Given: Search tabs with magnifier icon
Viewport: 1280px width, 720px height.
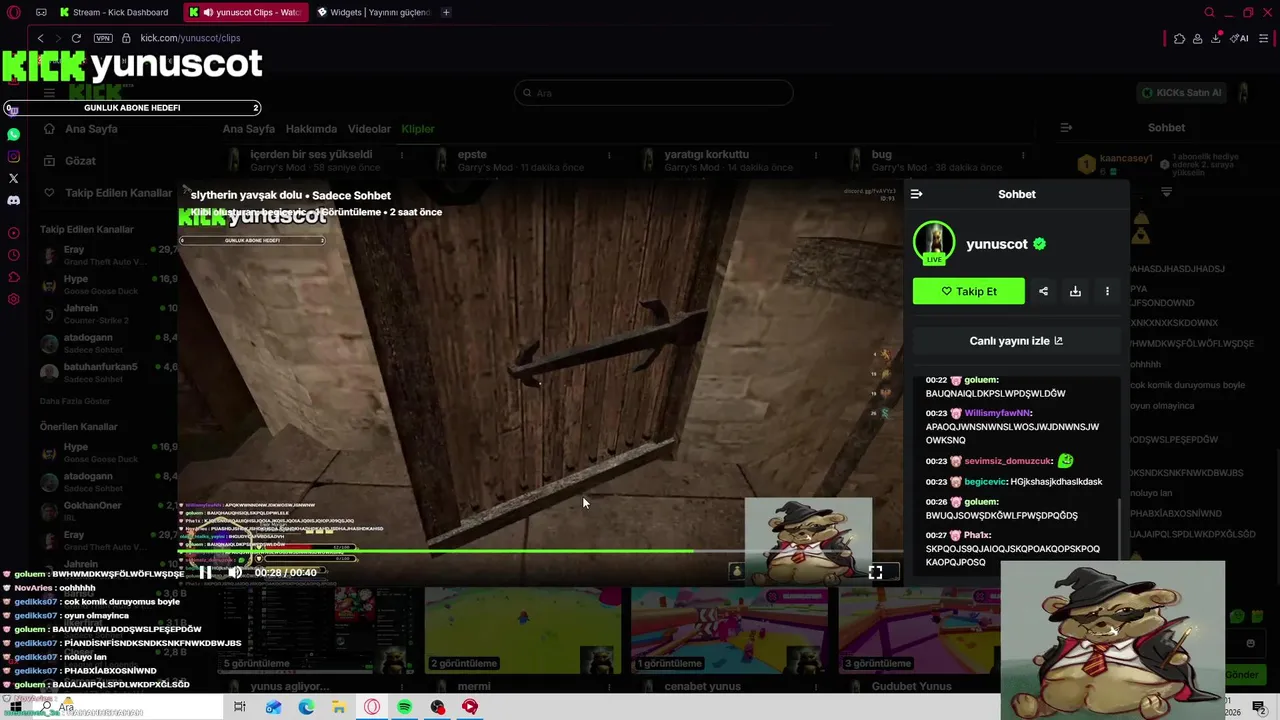Looking at the screenshot, I should click(x=1209, y=12).
